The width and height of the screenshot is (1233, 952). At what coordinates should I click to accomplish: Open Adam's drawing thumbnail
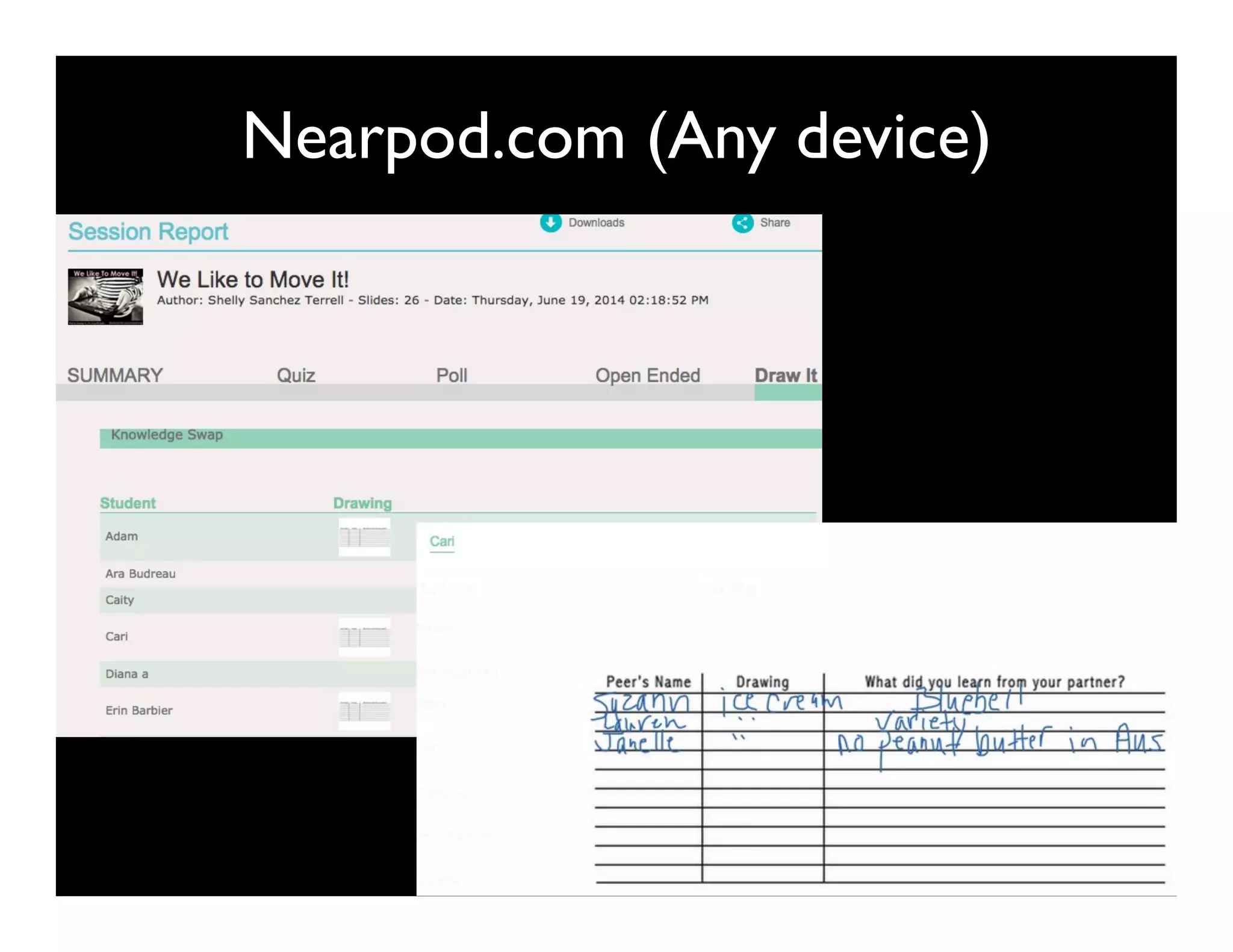364,536
